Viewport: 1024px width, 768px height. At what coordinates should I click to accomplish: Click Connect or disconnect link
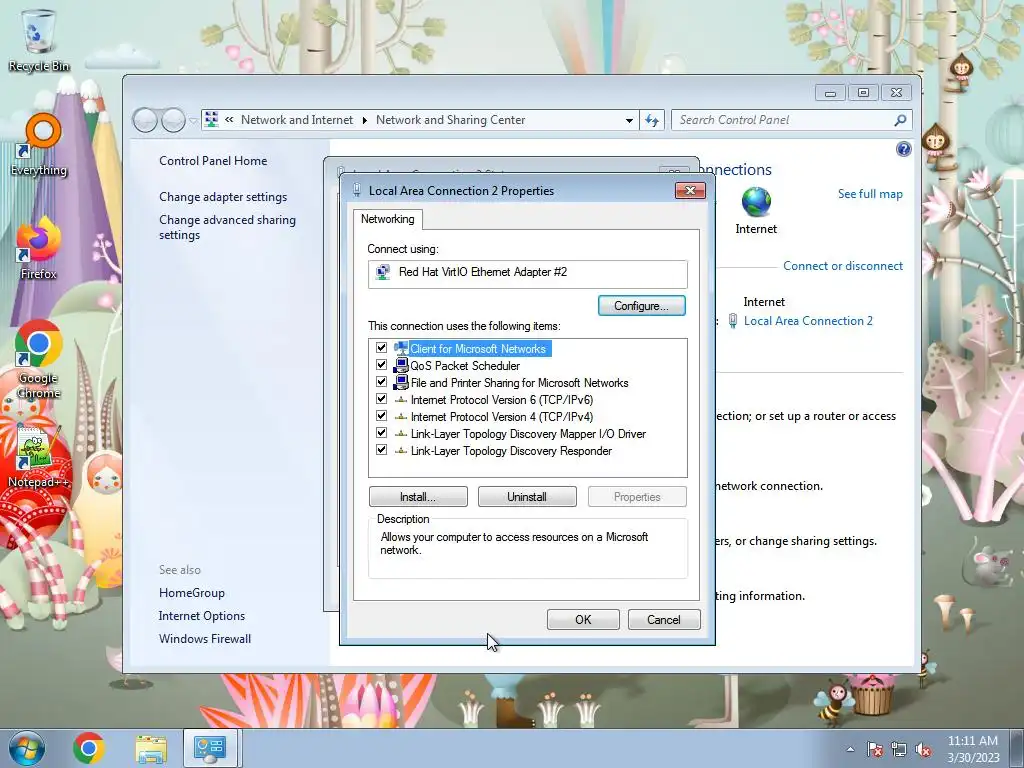pyautogui.click(x=842, y=266)
